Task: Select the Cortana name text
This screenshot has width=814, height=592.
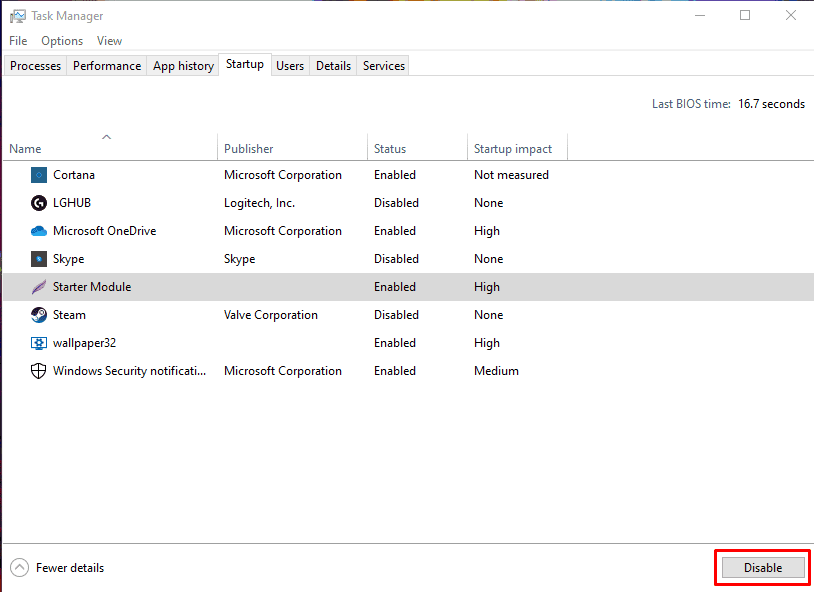Action: (x=74, y=175)
